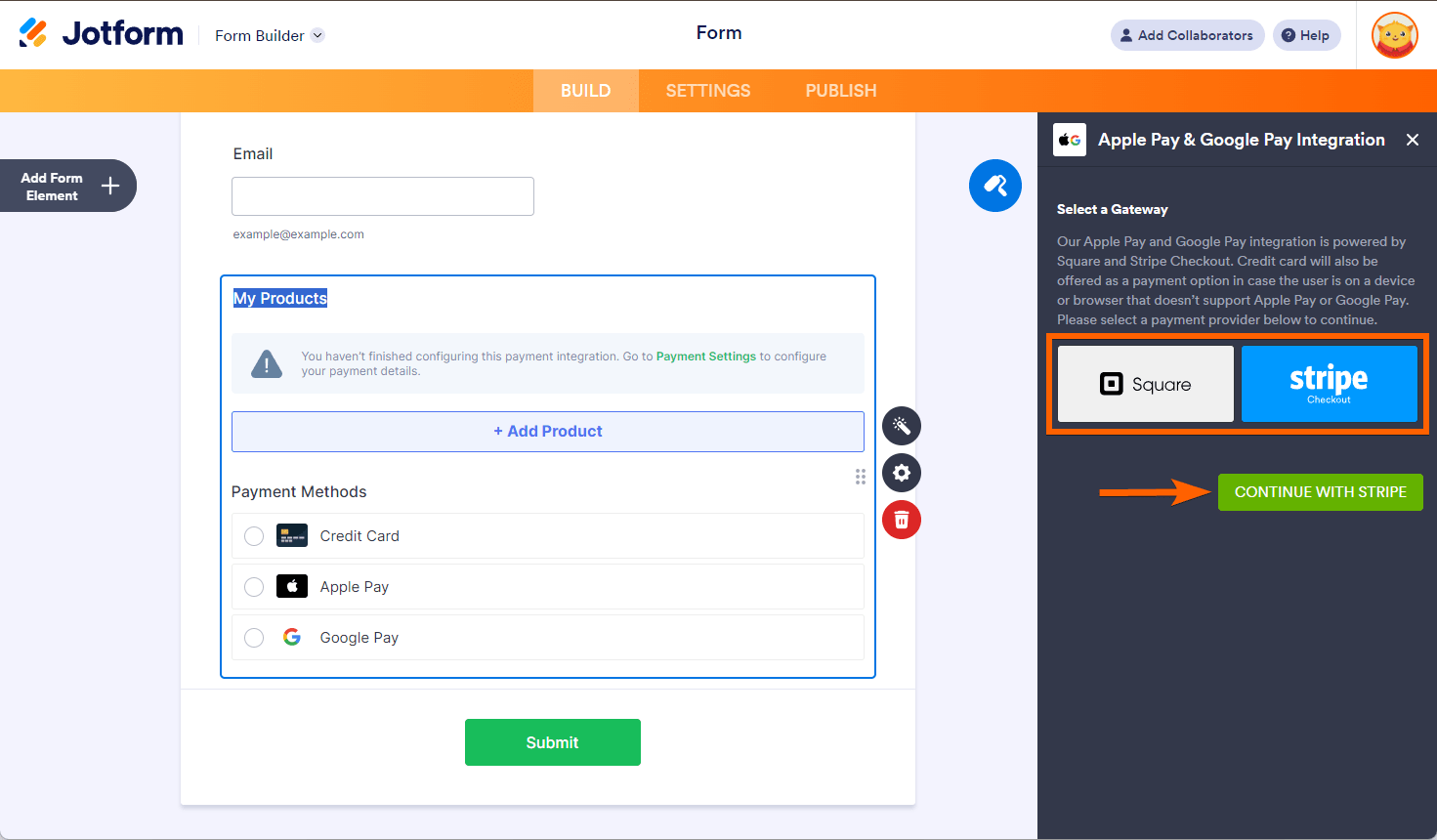1437x840 pixels.
Task: Switch to the PUBLISH tab
Action: pyautogui.click(x=841, y=91)
